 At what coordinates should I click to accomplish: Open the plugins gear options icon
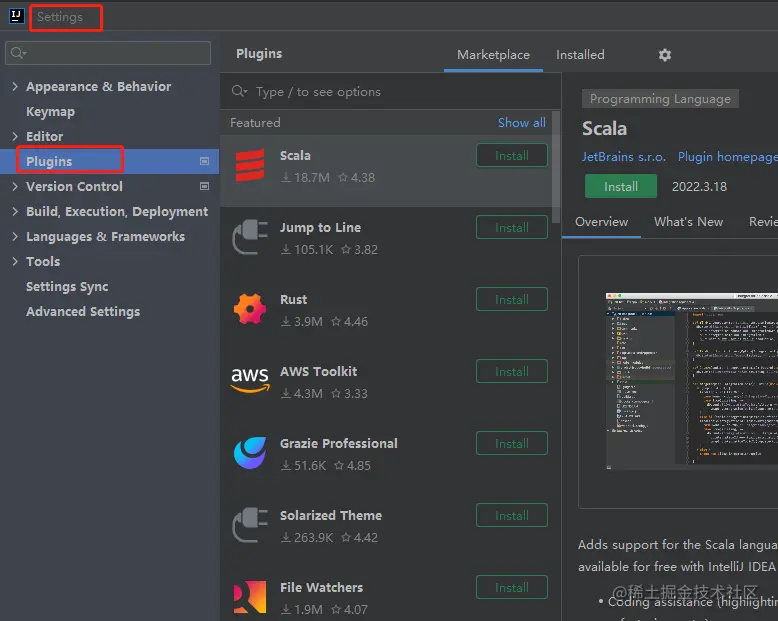pyautogui.click(x=665, y=55)
